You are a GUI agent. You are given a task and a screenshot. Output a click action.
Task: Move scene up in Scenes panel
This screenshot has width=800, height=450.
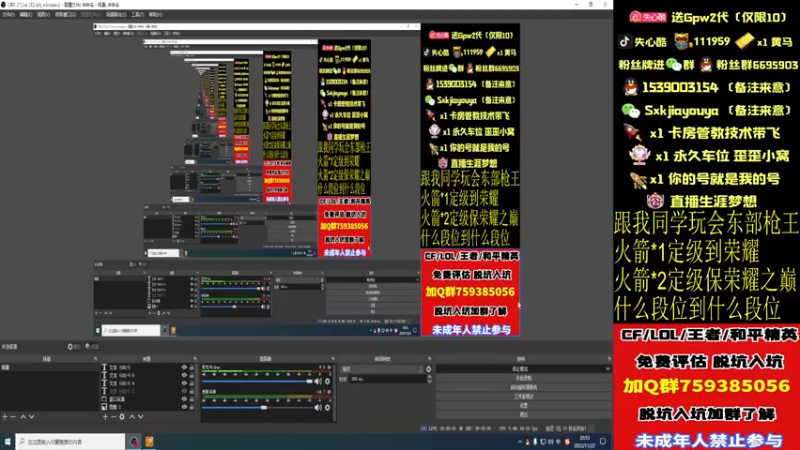pos(23,417)
